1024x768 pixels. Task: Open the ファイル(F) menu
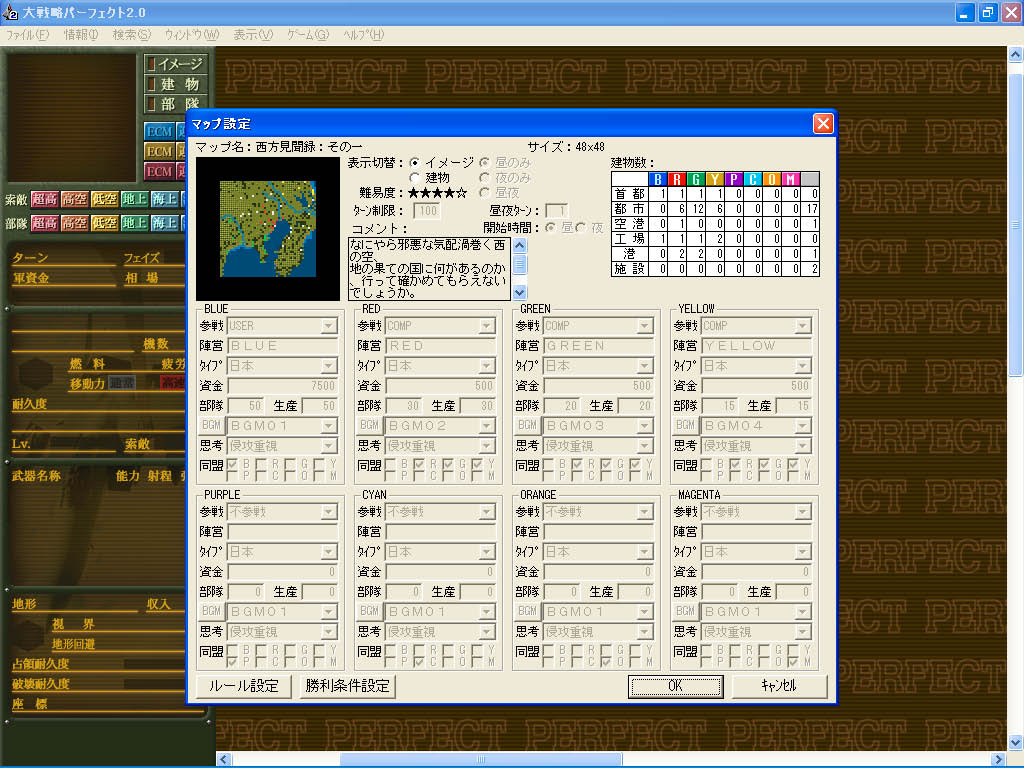tap(27, 35)
